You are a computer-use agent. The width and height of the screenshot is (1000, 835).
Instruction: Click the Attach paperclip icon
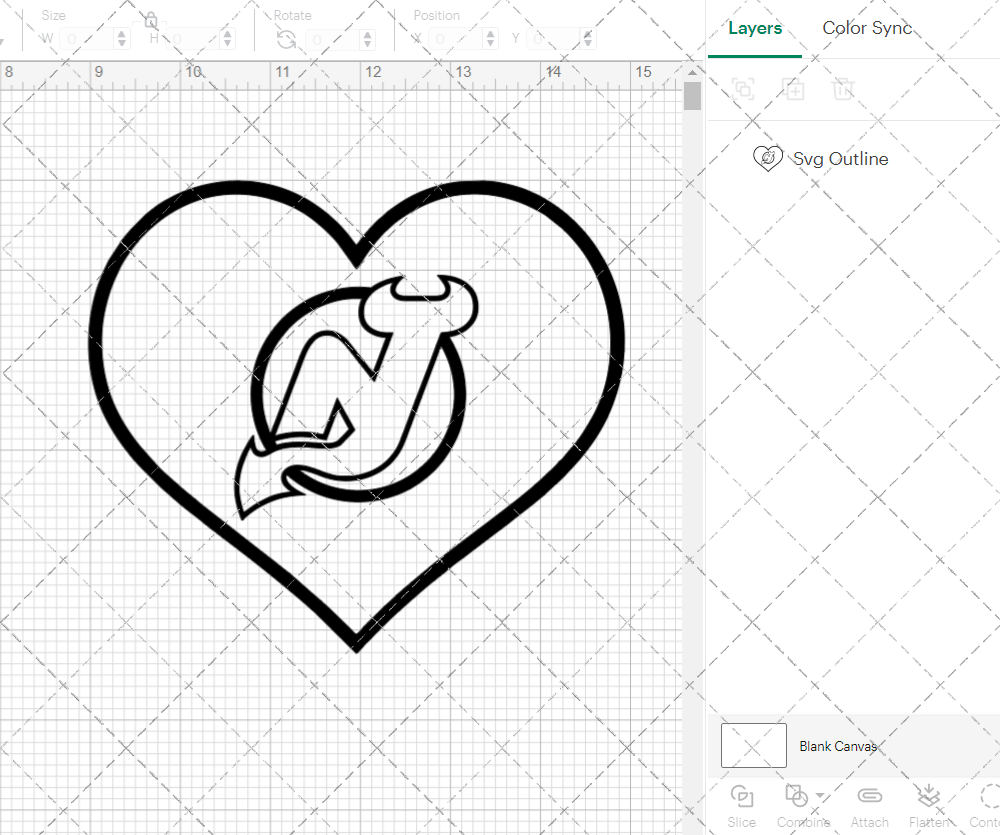click(x=869, y=796)
